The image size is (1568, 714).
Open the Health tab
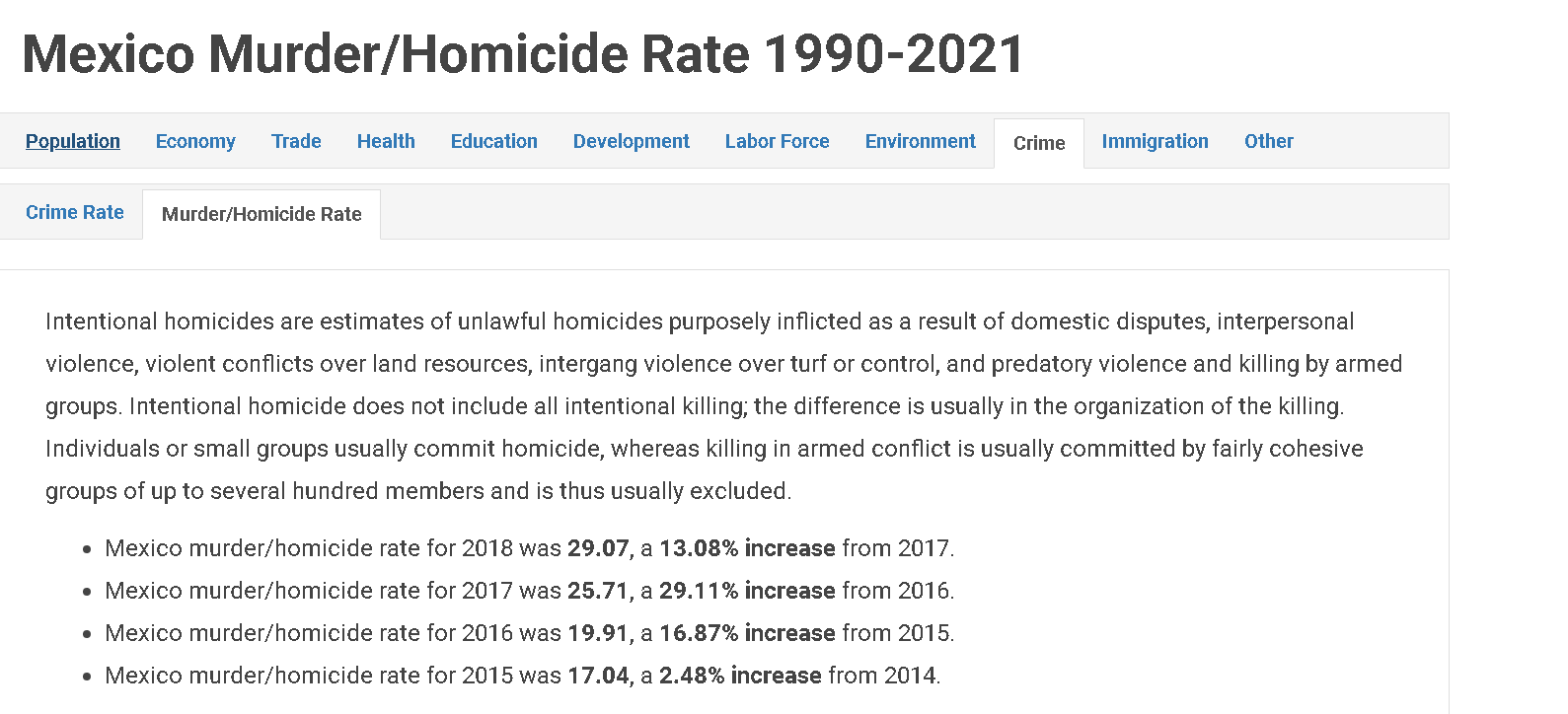pyautogui.click(x=386, y=141)
